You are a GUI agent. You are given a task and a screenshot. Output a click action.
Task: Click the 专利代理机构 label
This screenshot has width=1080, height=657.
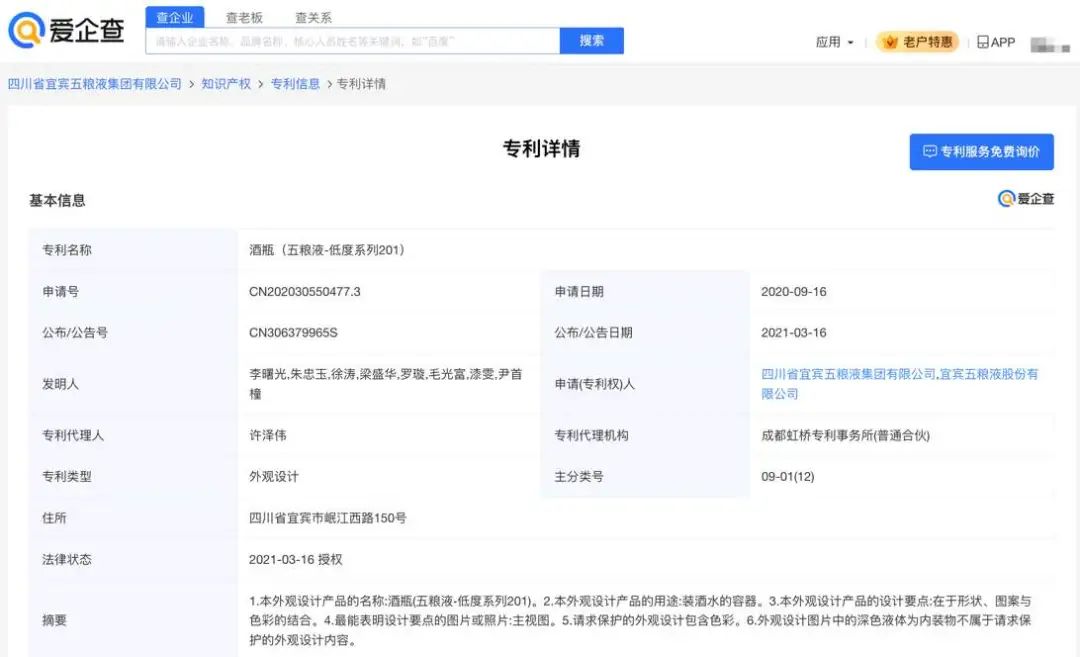pyautogui.click(x=592, y=435)
